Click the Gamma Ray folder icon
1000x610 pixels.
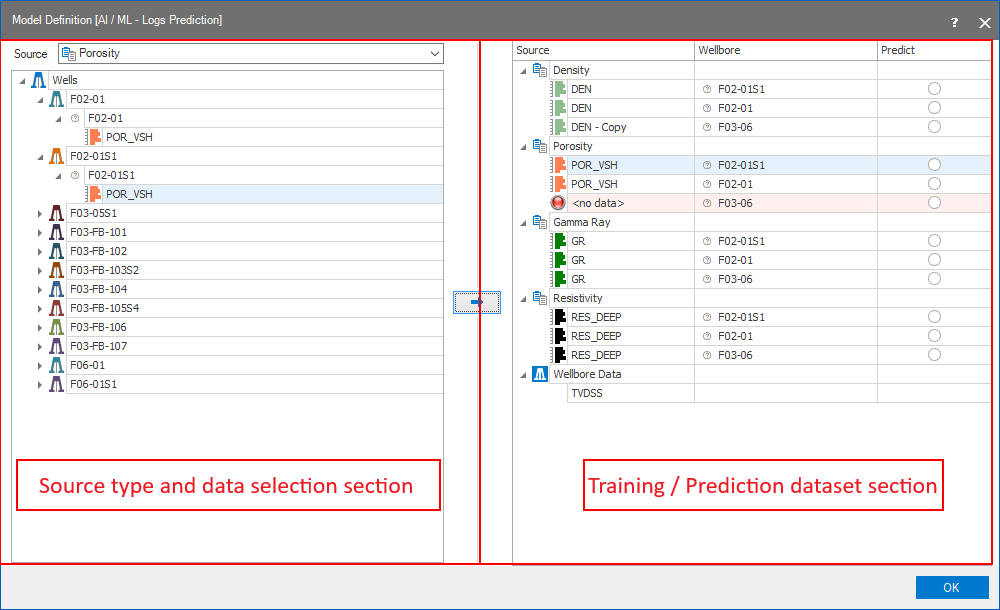[540, 222]
